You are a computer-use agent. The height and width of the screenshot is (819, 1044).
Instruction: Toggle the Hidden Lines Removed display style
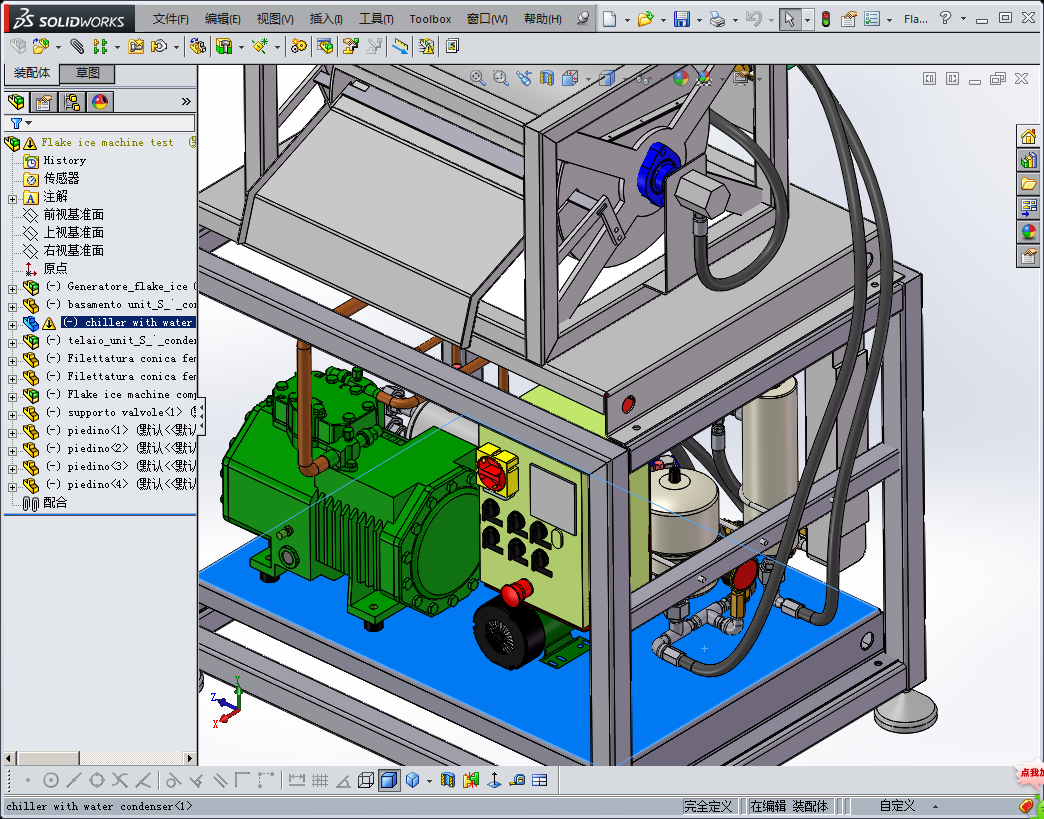pyautogui.click(x=366, y=780)
